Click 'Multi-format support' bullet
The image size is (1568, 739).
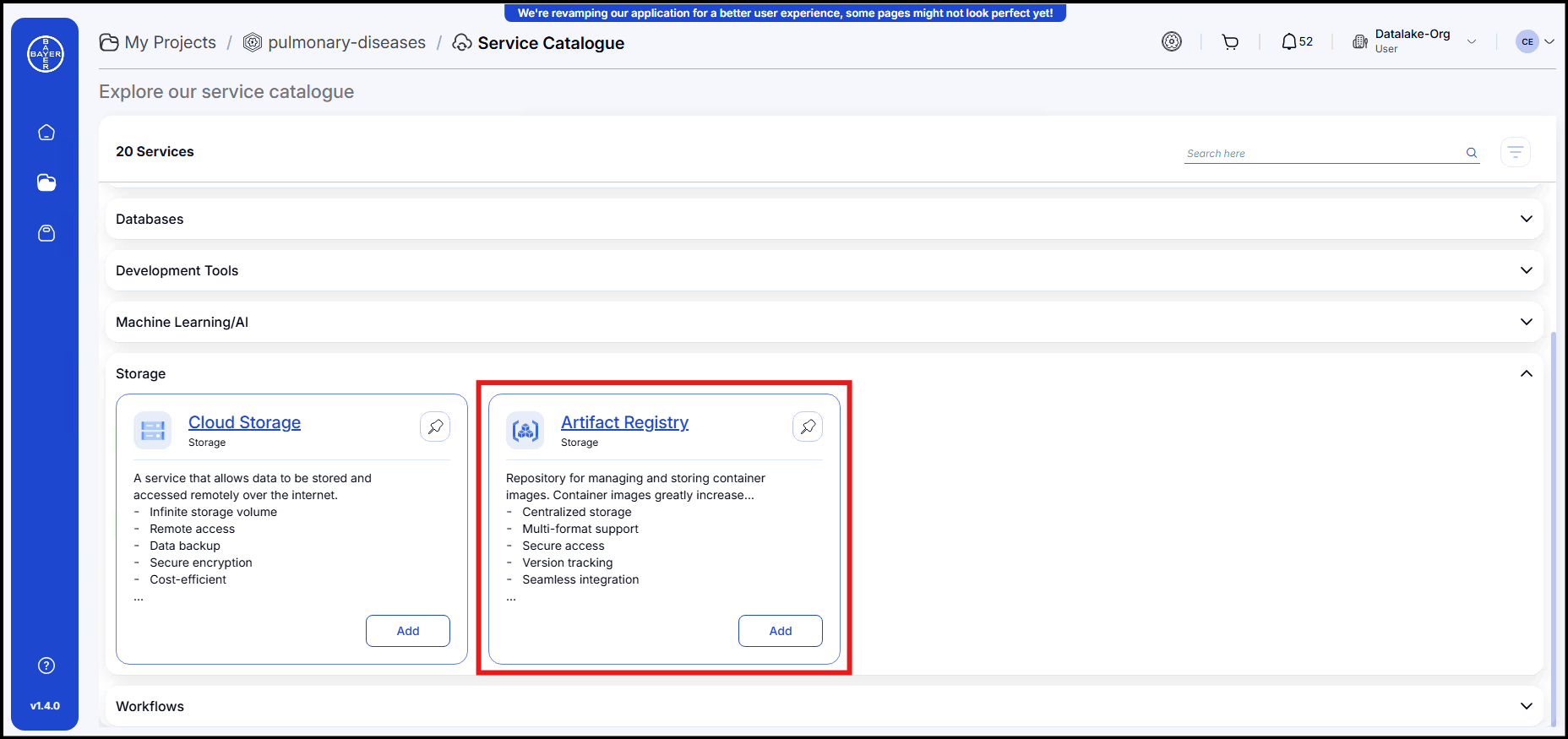point(580,529)
